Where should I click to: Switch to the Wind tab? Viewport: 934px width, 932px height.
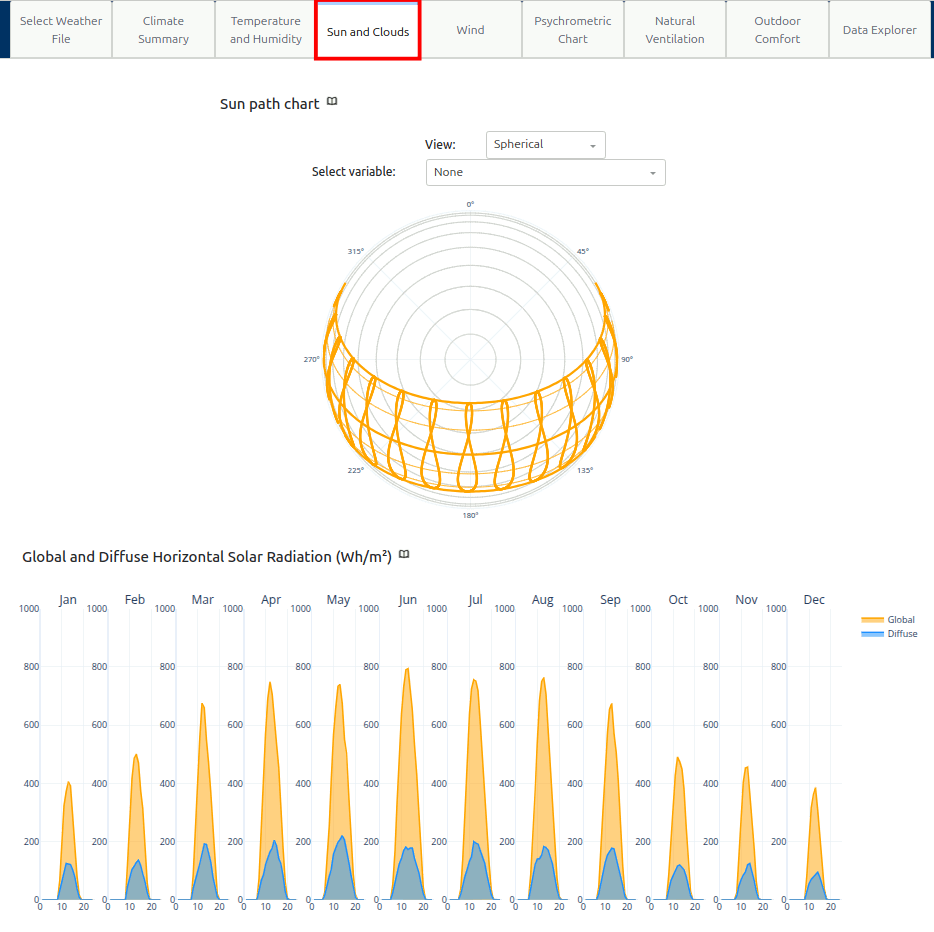(x=470, y=30)
